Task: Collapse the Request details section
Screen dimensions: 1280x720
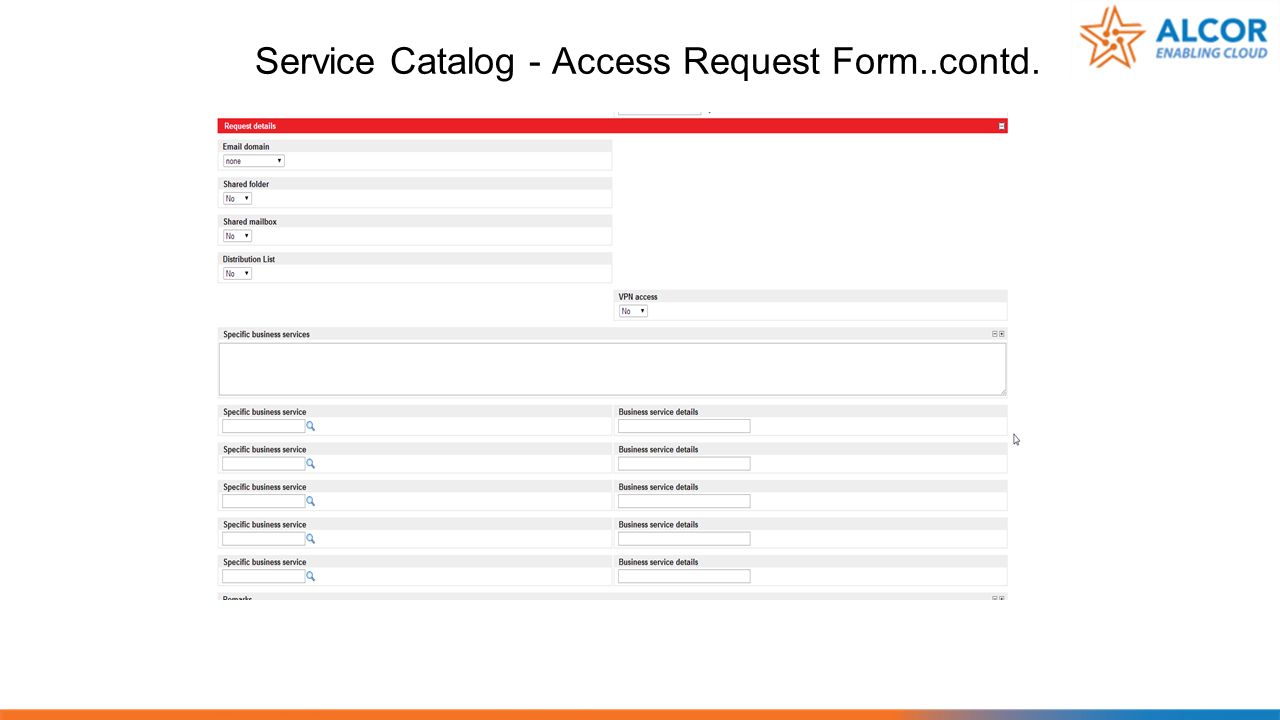Action: pyautogui.click(x=1001, y=126)
